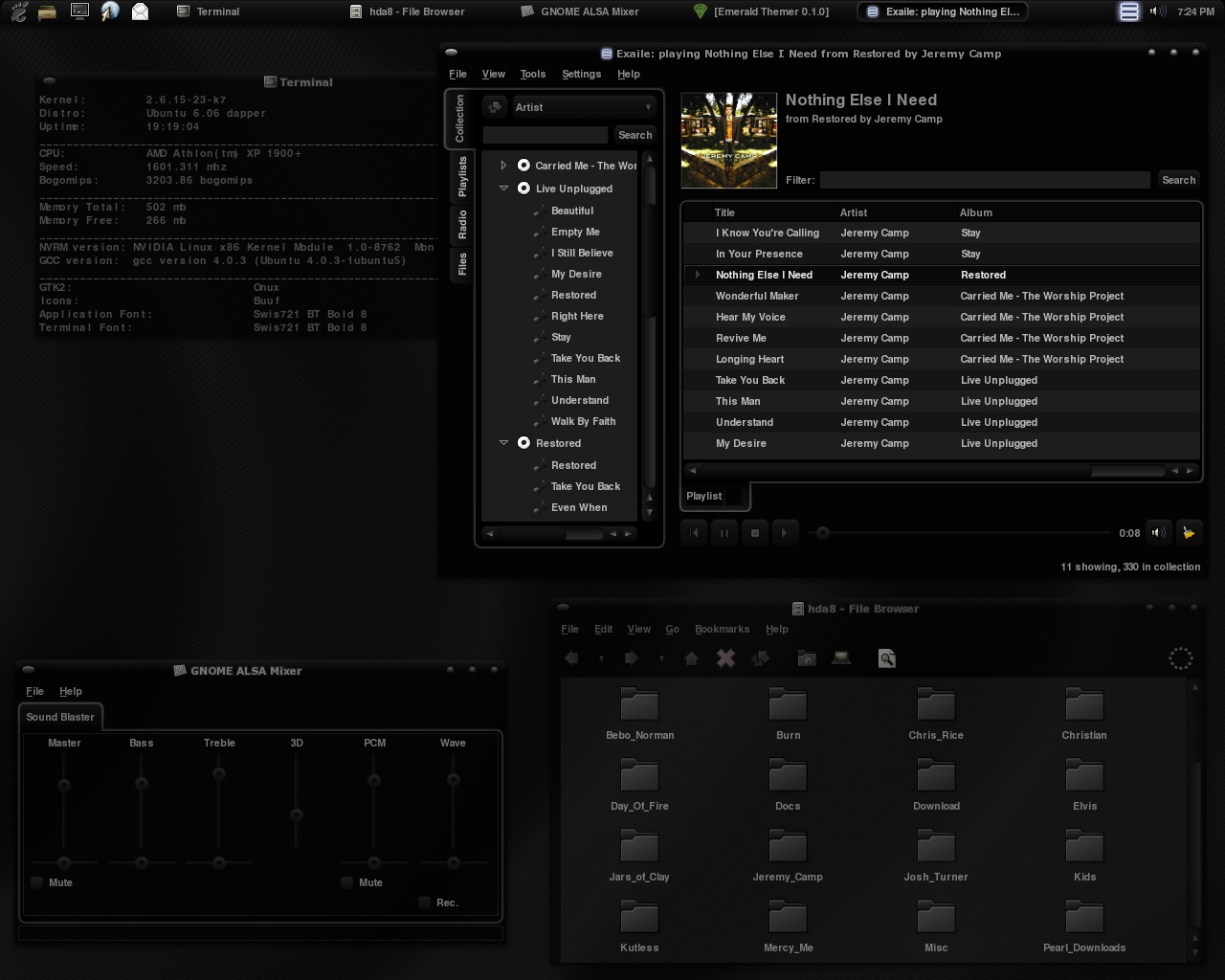The image size is (1225, 980).
Task: Open Exaile's Settings menu
Action: (582, 74)
